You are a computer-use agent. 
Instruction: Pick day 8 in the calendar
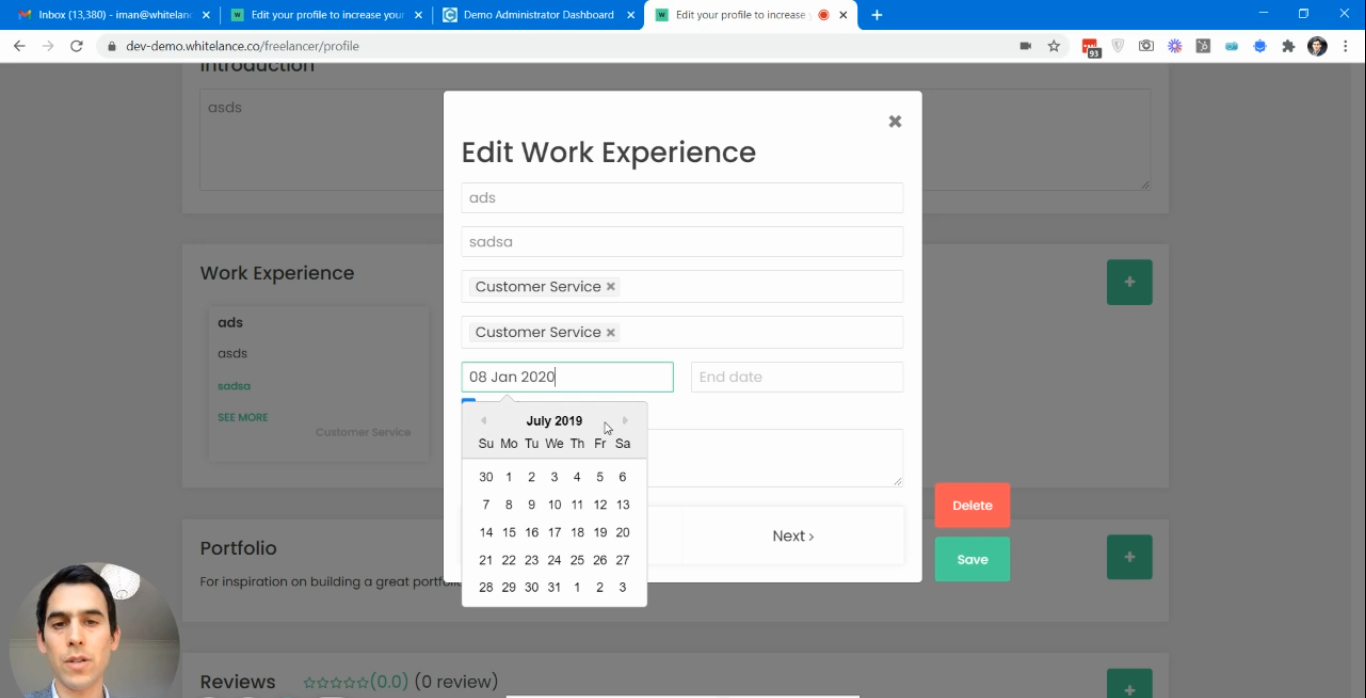[x=509, y=505]
